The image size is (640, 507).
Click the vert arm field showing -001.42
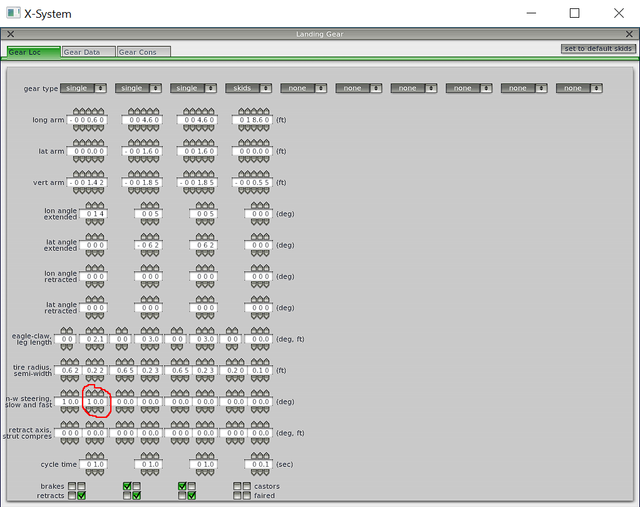(x=87, y=183)
